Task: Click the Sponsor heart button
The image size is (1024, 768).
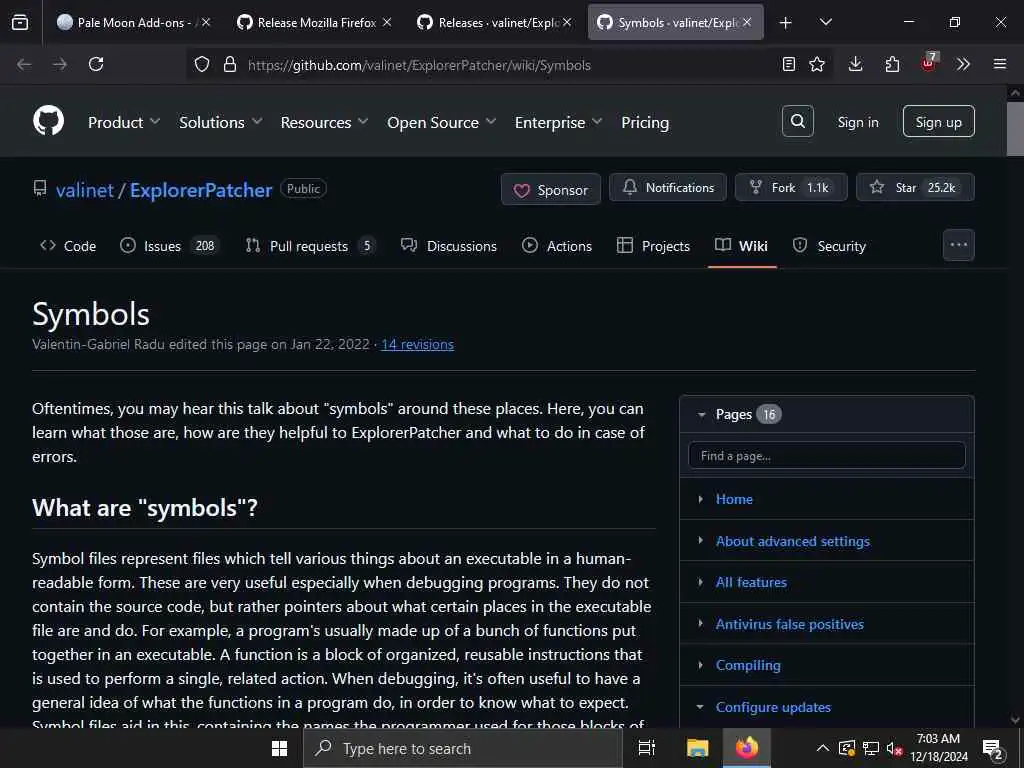Action: click(x=551, y=189)
